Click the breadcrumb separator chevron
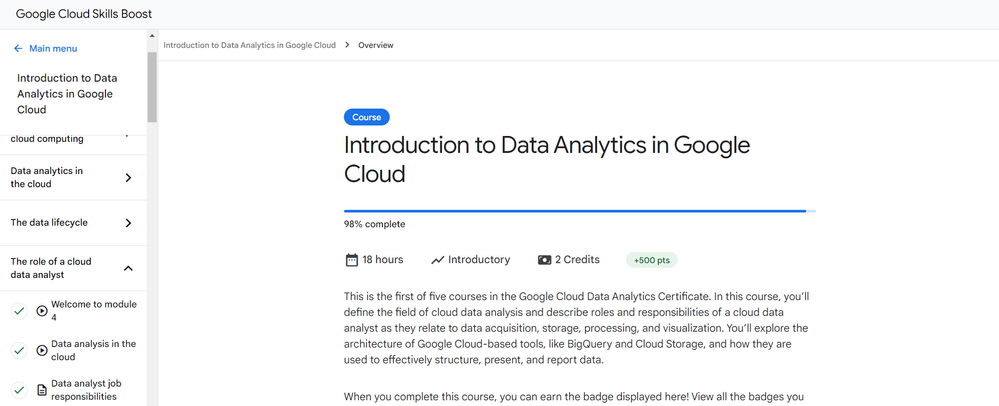Image resolution: width=999 pixels, height=406 pixels. pos(347,45)
